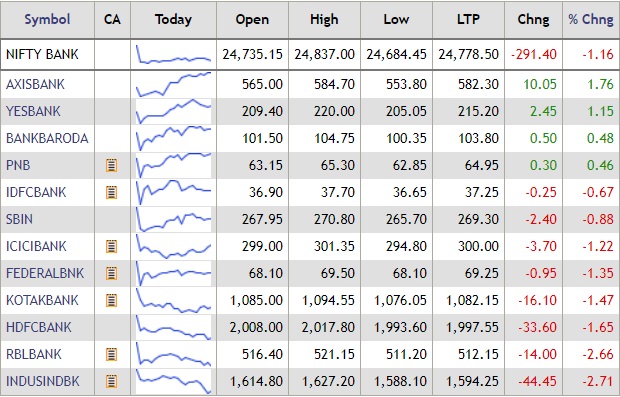View the INDUSINDBK today sparkline chart
Image resolution: width=620 pixels, height=397 pixels.
point(173,381)
